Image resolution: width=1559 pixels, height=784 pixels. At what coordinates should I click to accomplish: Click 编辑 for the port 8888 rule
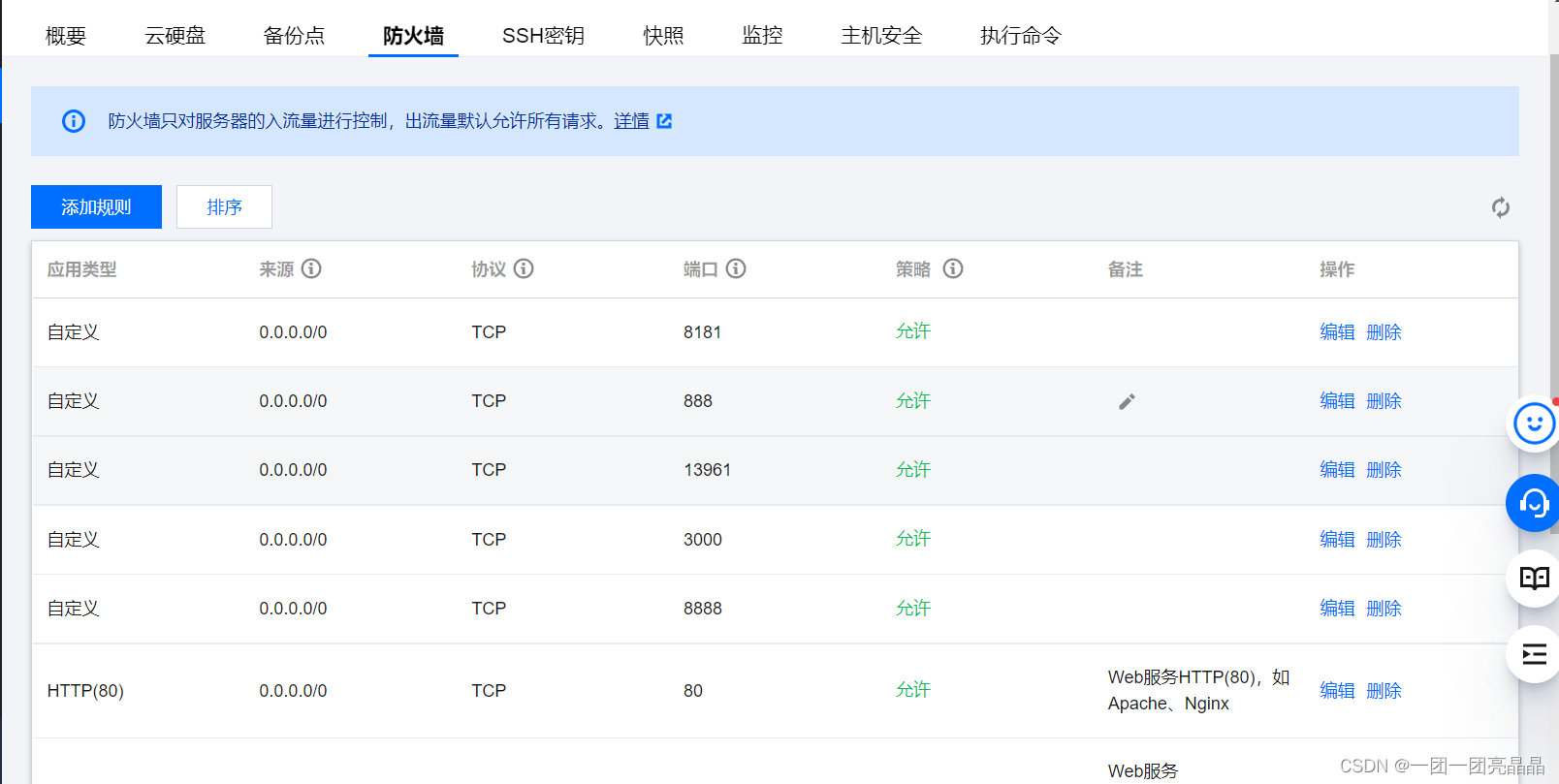point(1337,609)
